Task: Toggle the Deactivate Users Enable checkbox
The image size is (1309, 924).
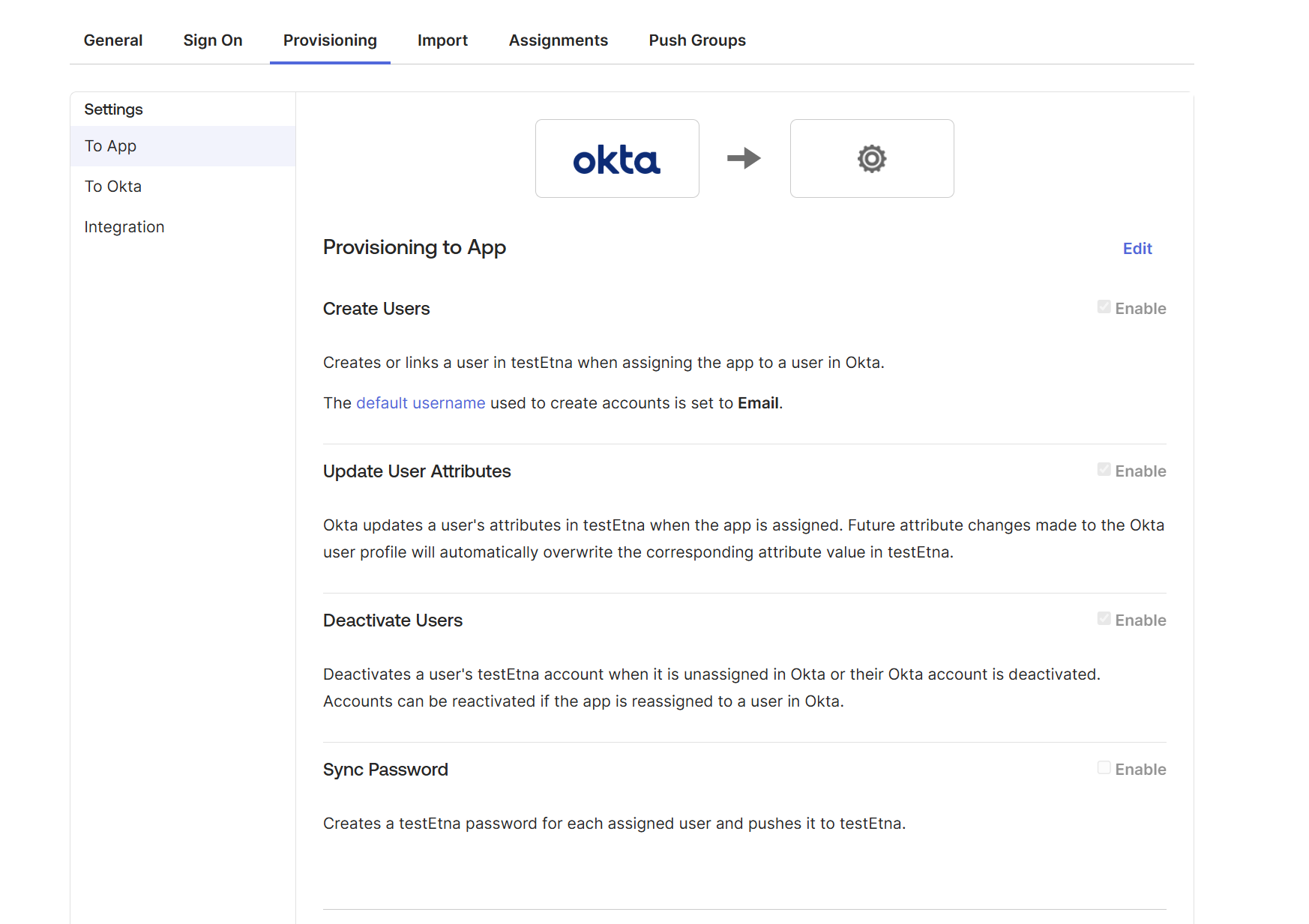Action: point(1103,618)
